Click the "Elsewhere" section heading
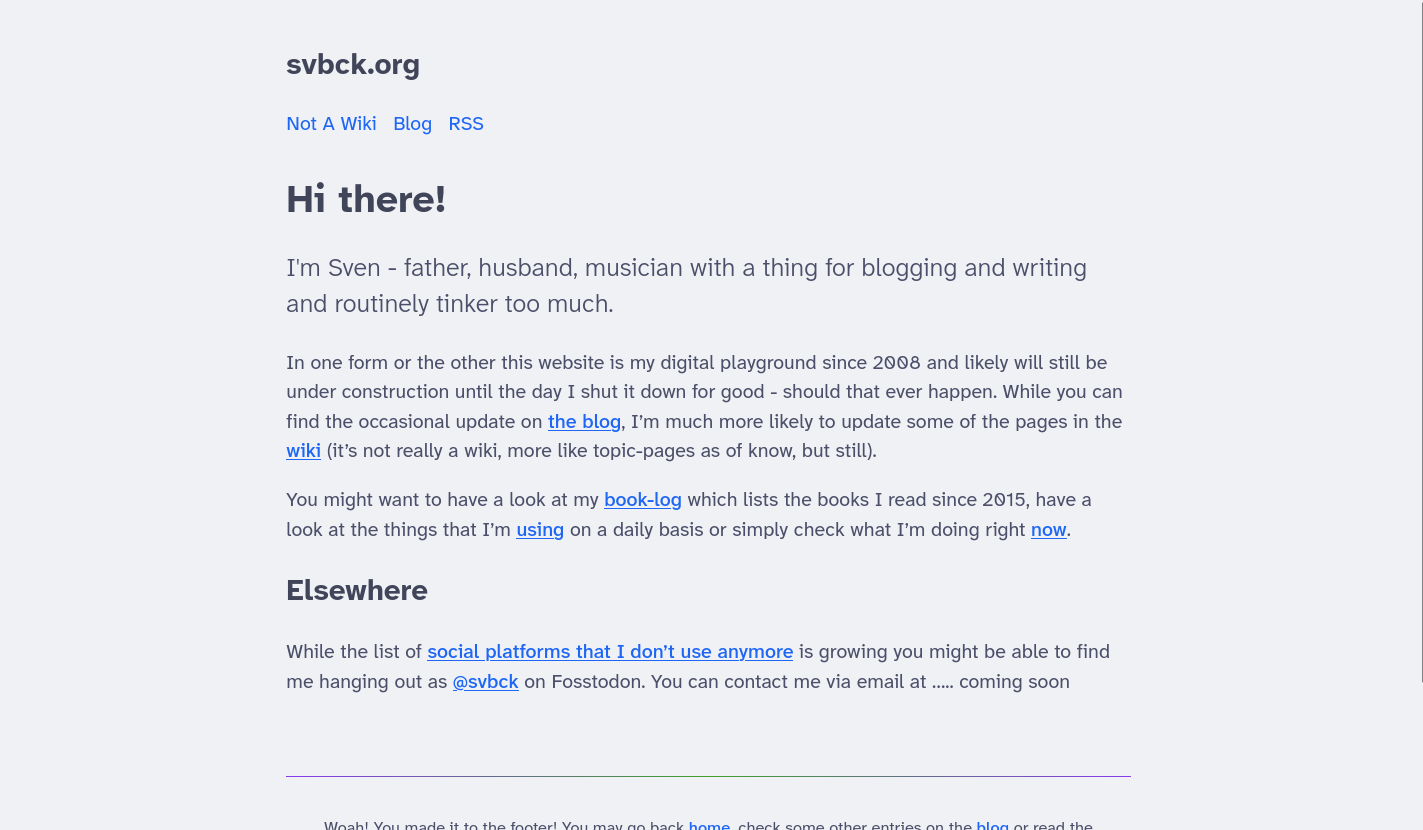Screen dimensions: 1423x830 (x=357, y=591)
